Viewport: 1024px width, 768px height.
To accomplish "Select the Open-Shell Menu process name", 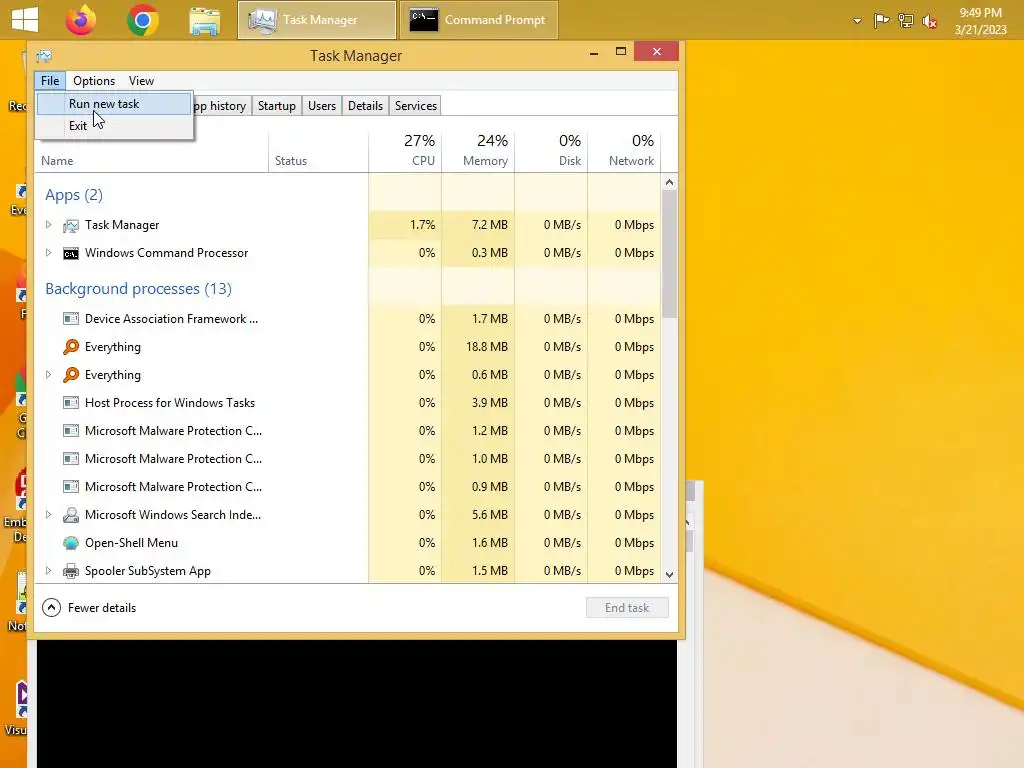I will click(131, 543).
